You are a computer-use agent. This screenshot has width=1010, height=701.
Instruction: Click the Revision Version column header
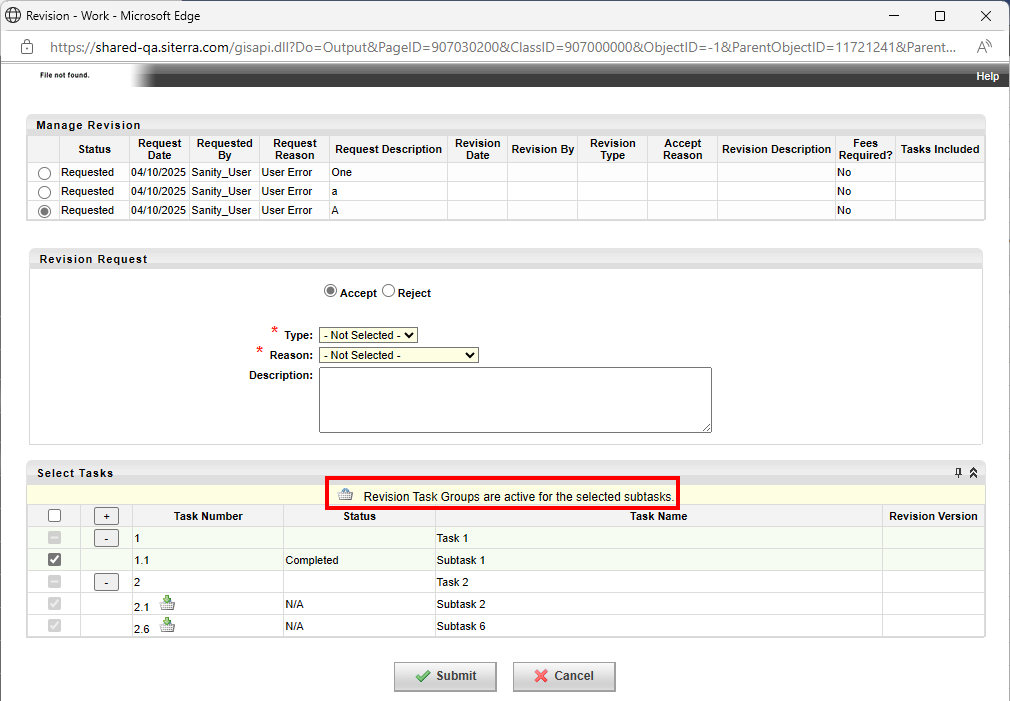[x=933, y=516]
